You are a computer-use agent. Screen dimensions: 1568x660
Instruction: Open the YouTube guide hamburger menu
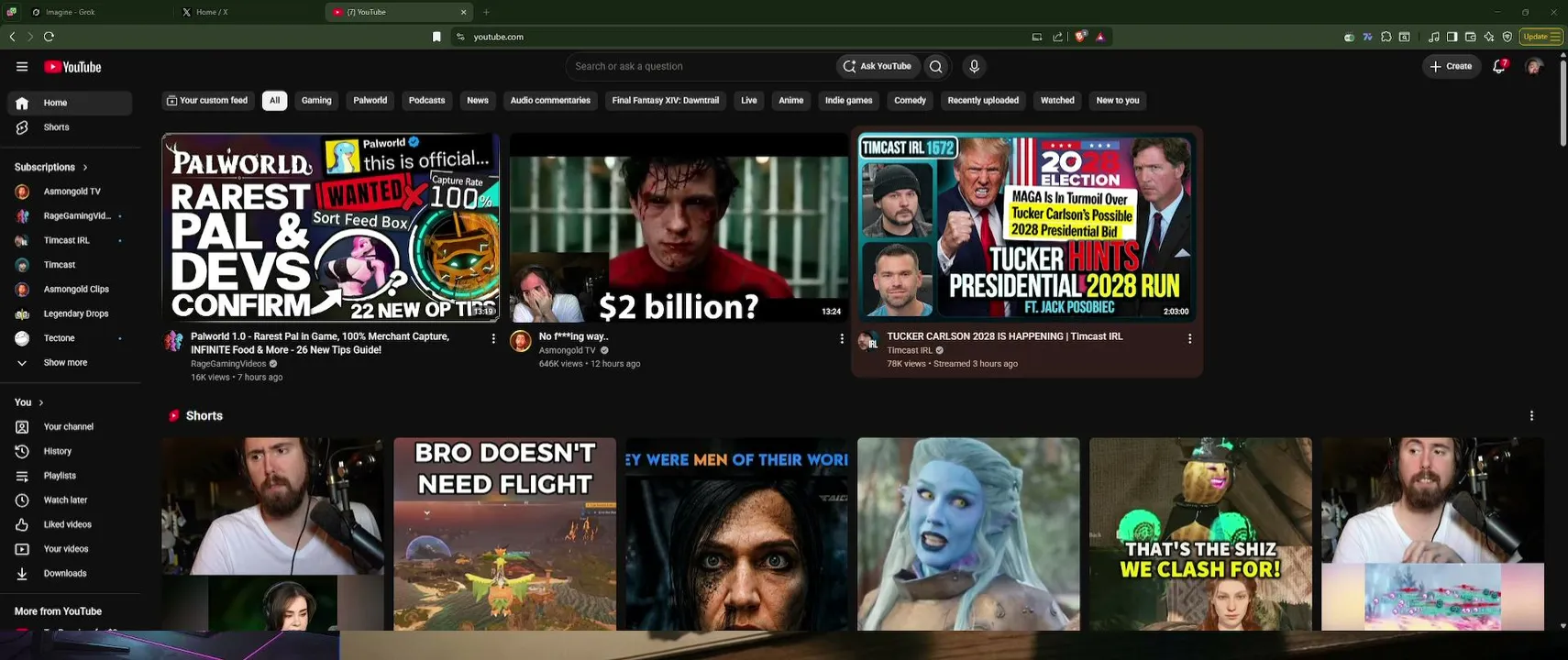coord(22,67)
